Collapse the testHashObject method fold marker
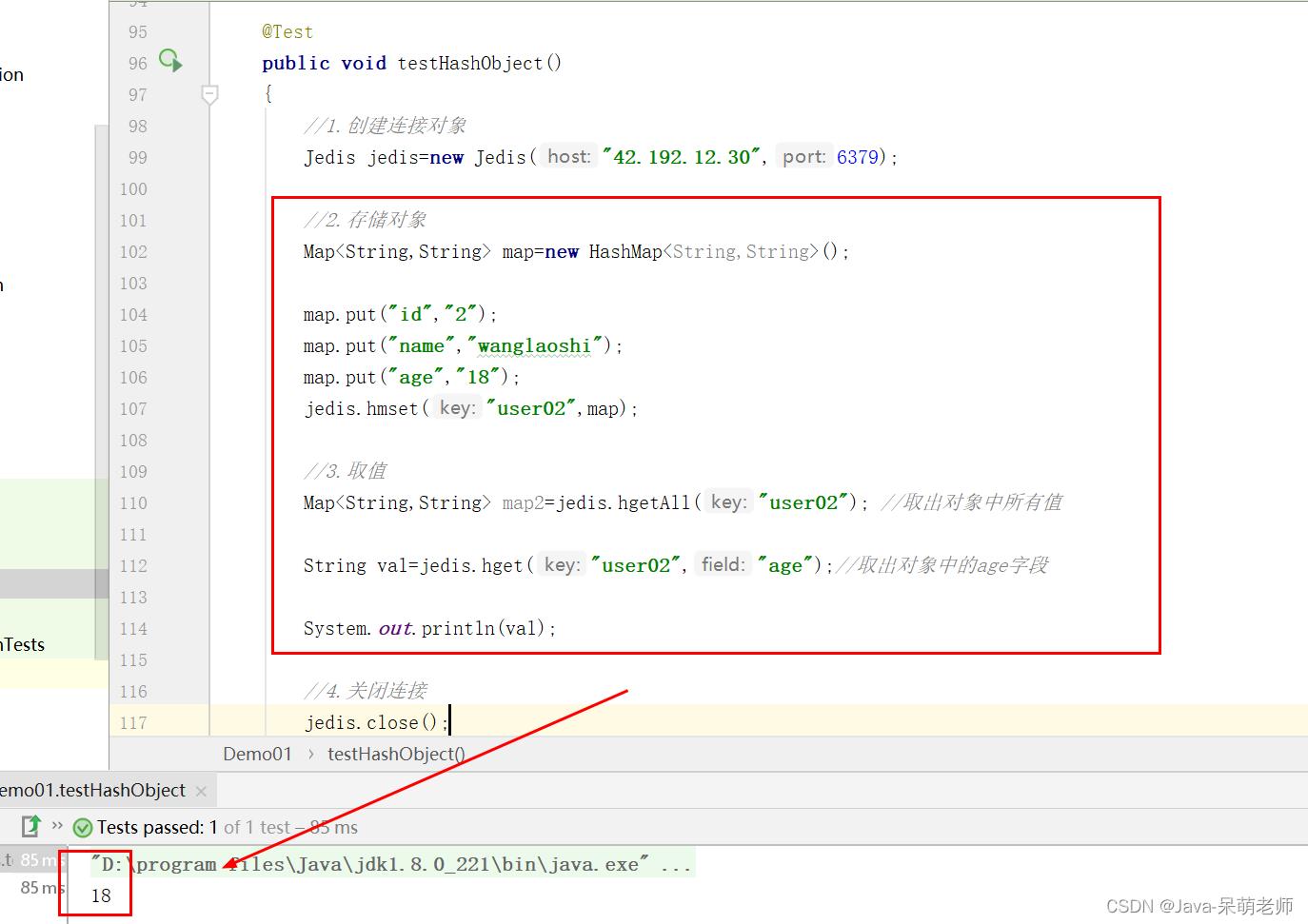1308x924 pixels. tap(210, 94)
